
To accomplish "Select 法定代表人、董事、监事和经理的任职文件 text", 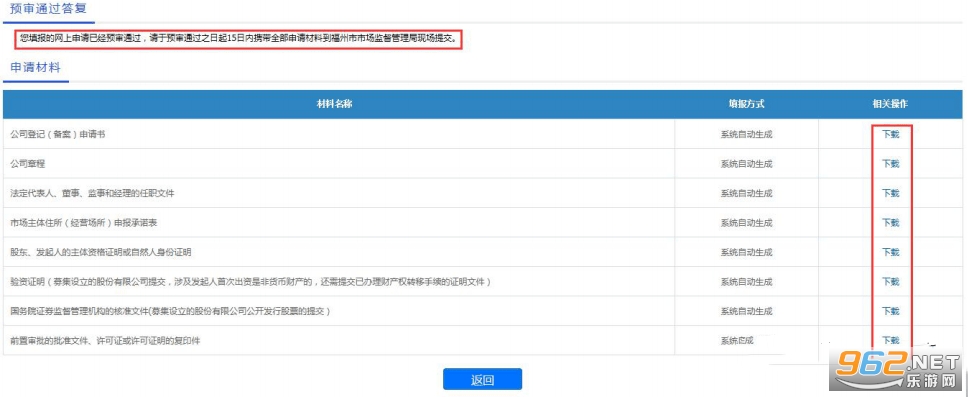I will tap(93, 193).
